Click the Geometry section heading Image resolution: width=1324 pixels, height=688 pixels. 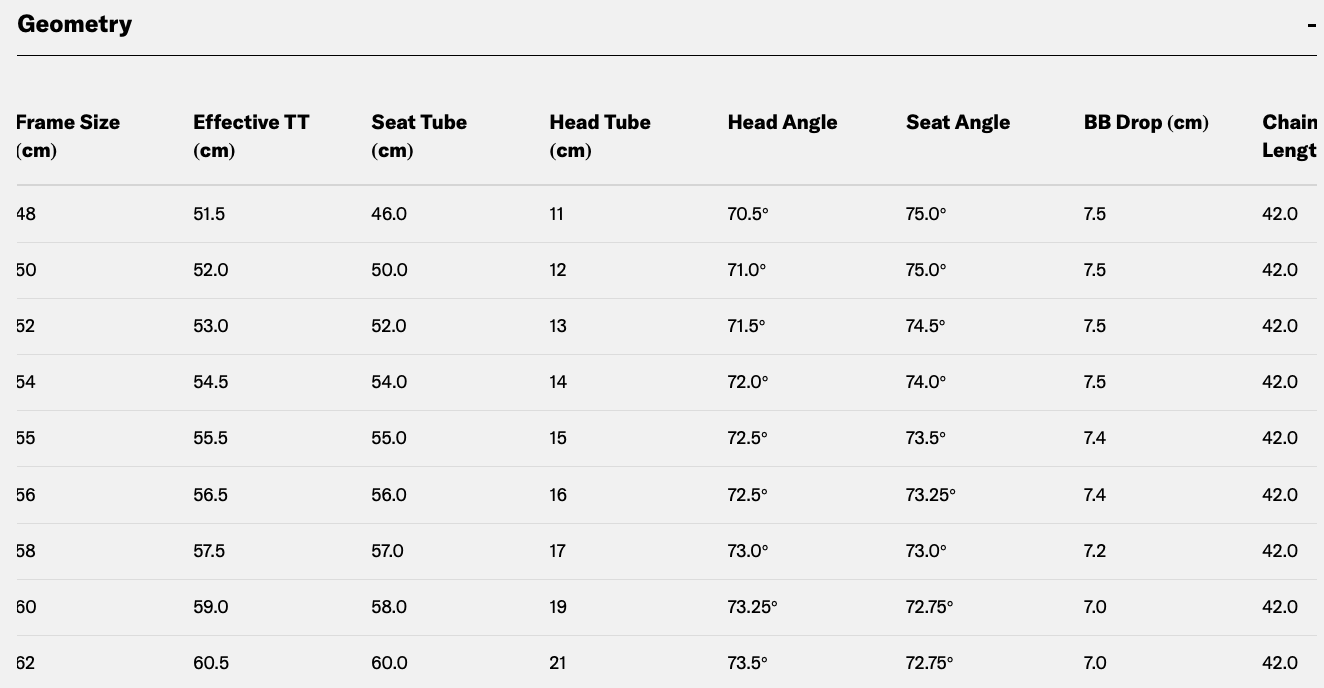click(75, 24)
